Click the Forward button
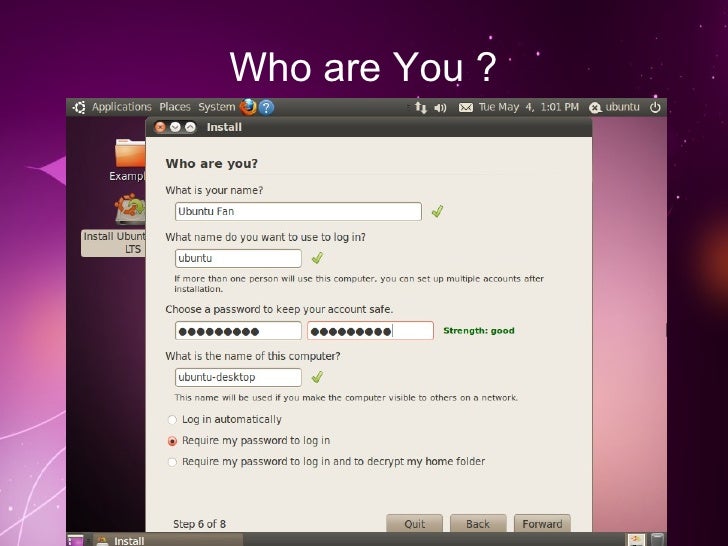The image size is (728, 546). click(542, 524)
